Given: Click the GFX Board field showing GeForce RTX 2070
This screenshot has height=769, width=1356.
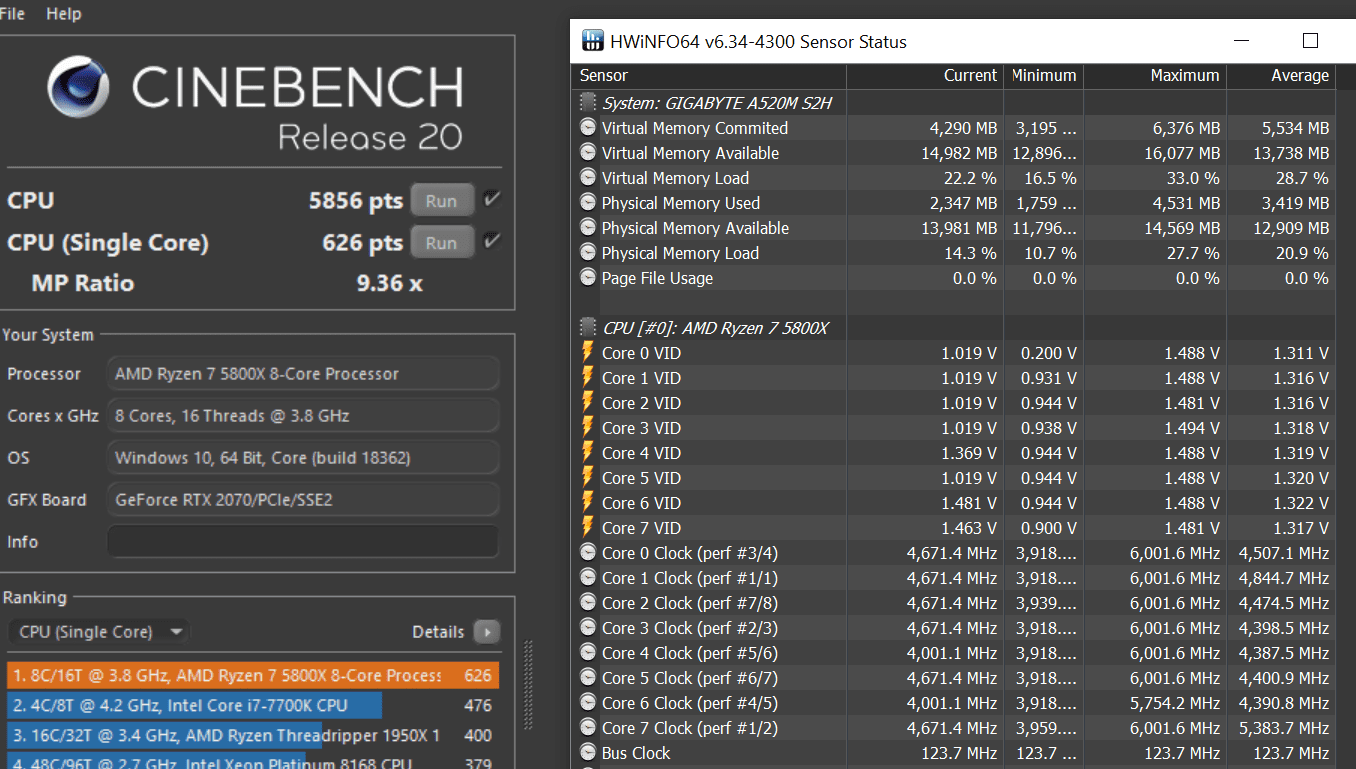Looking at the screenshot, I should pos(302,500).
